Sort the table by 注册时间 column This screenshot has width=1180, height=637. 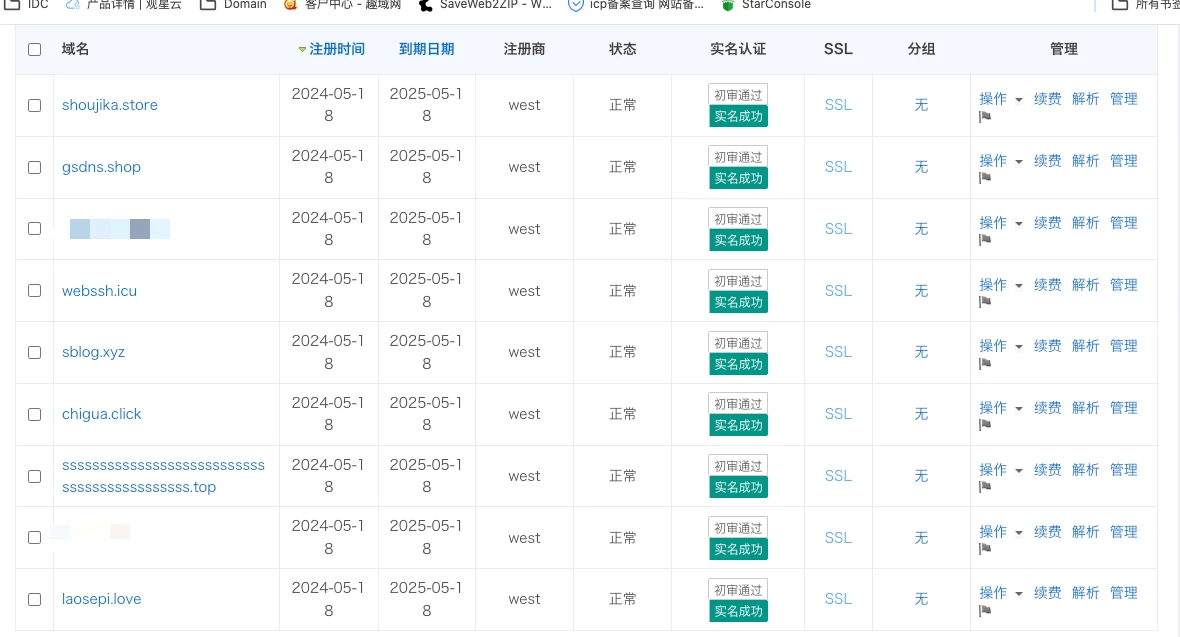(x=336, y=49)
